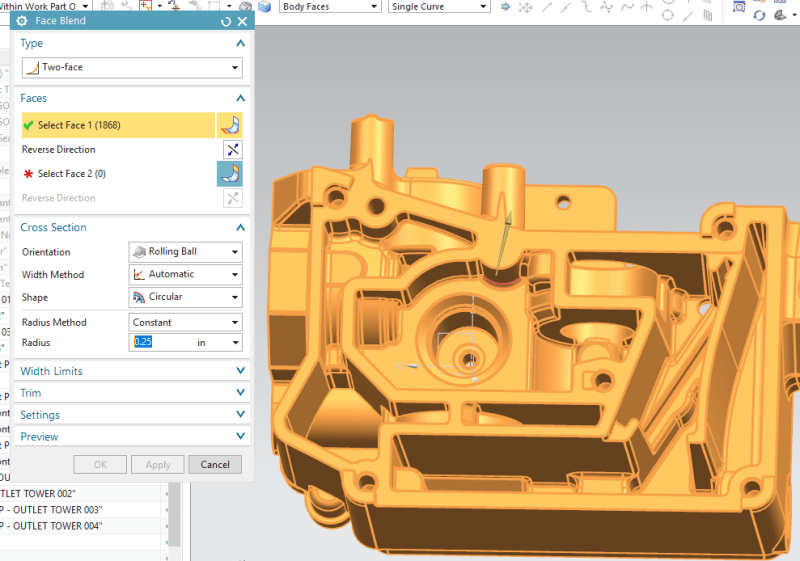Expand the Preview section
The width and height of the screenshot is (800, 561).
(x=240, y=437)
